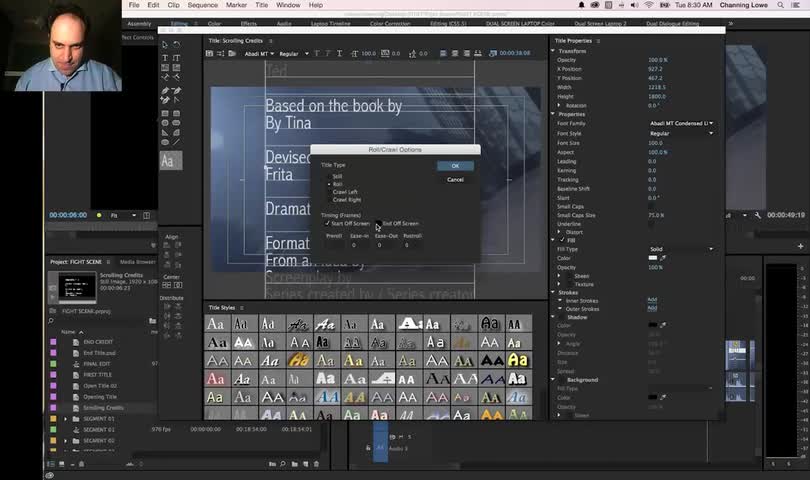Click the Background color swatch
The image size is (810, 480).
(x=653, y=397)
